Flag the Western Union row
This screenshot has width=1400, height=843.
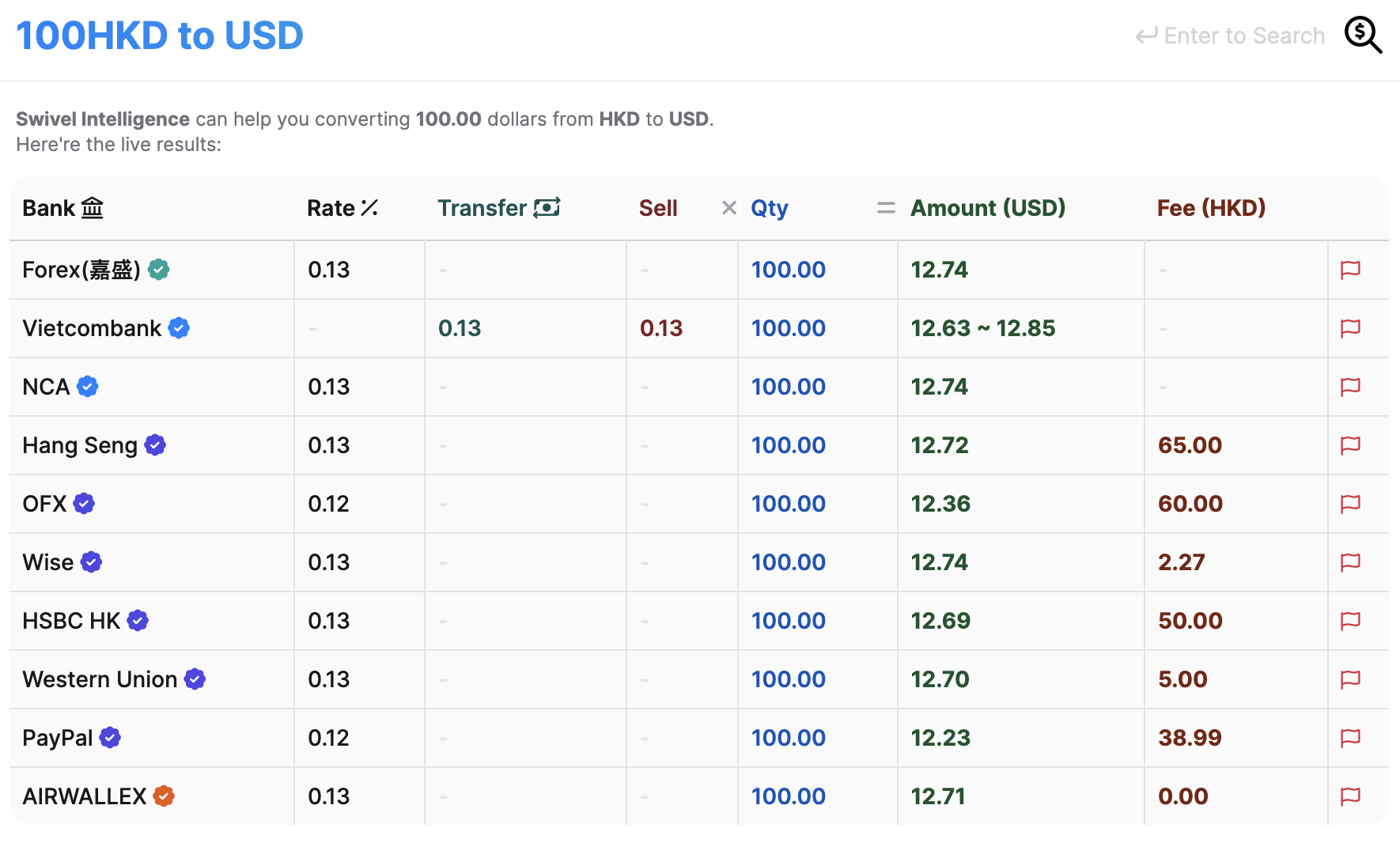pos(1350,679)
